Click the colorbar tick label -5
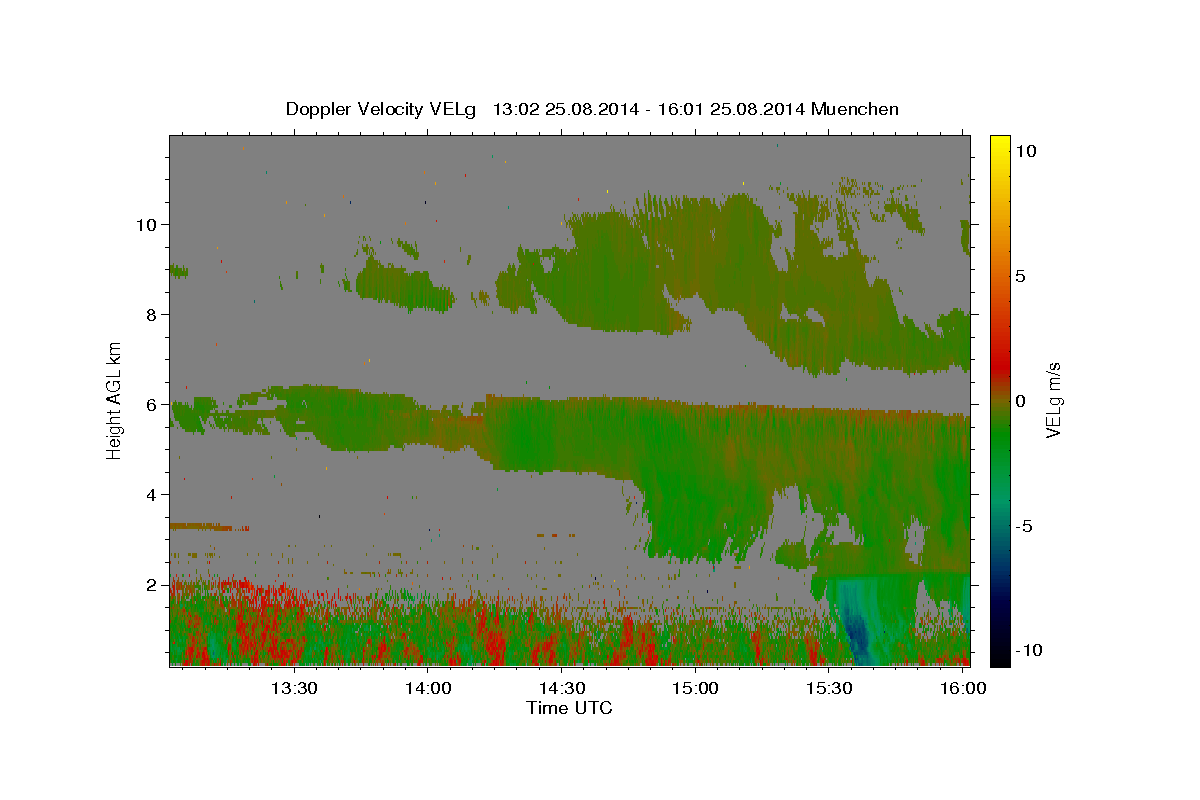The image size is (1200, 800). (x=1025, y=526)
